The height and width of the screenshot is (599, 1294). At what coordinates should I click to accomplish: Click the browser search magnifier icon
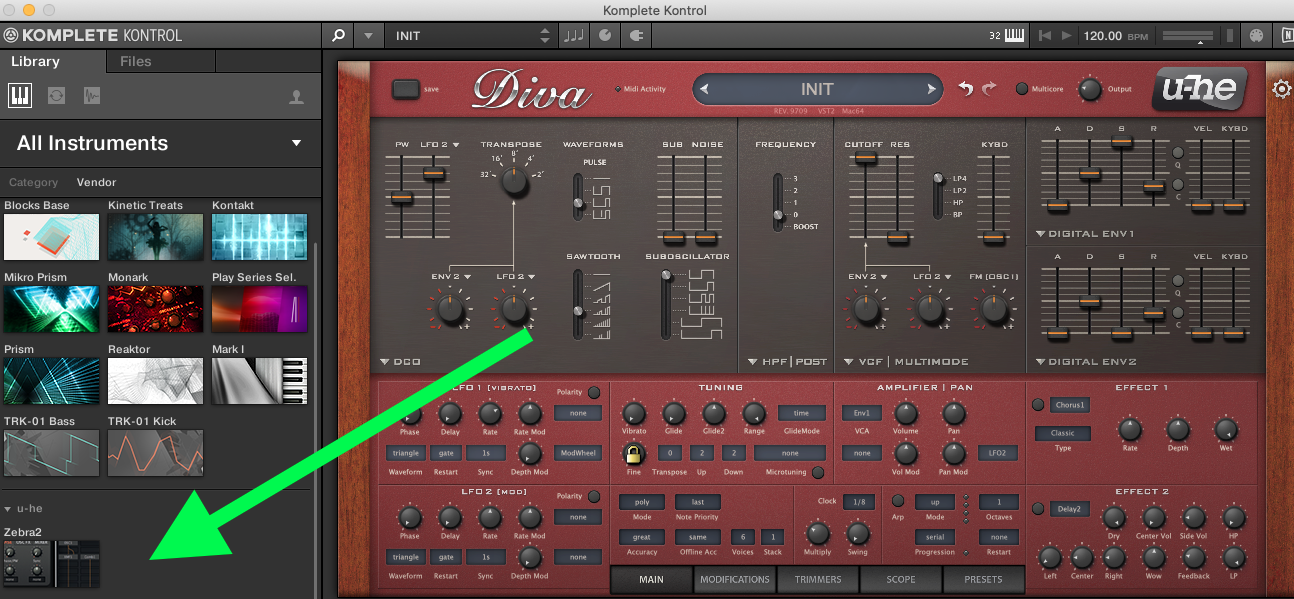[338, 35]
